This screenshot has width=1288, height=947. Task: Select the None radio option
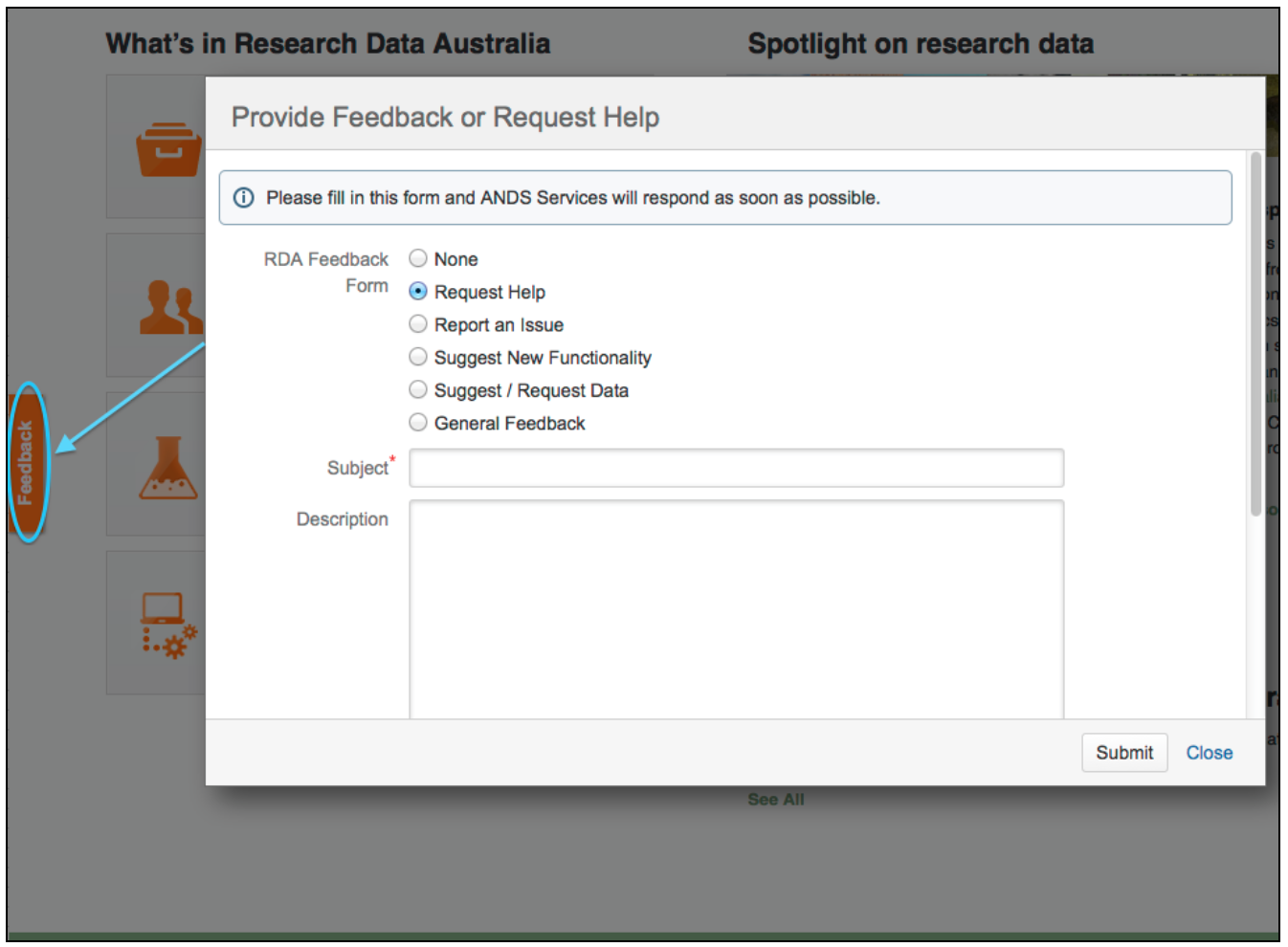coord(418,258)
